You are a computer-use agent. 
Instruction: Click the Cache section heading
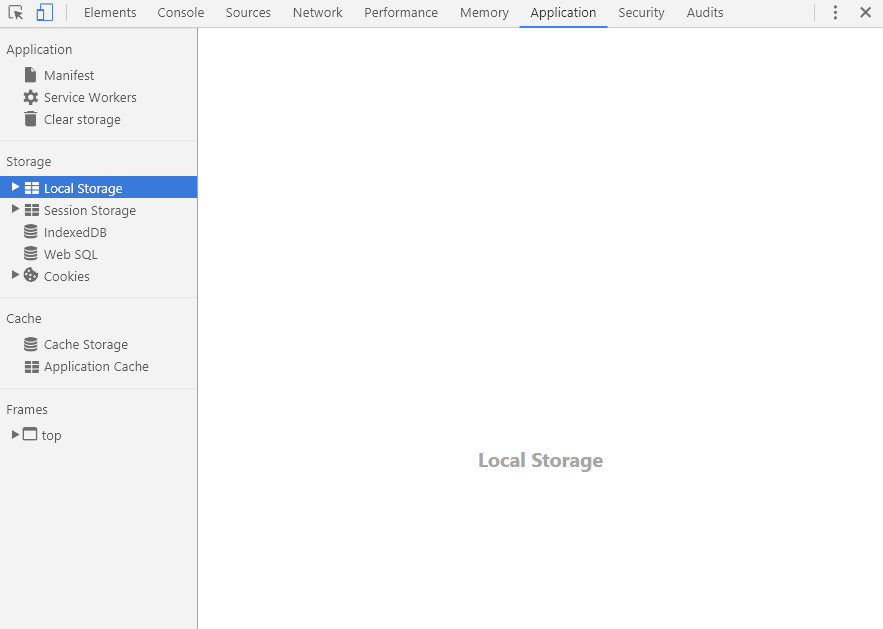tap(24, 319)
